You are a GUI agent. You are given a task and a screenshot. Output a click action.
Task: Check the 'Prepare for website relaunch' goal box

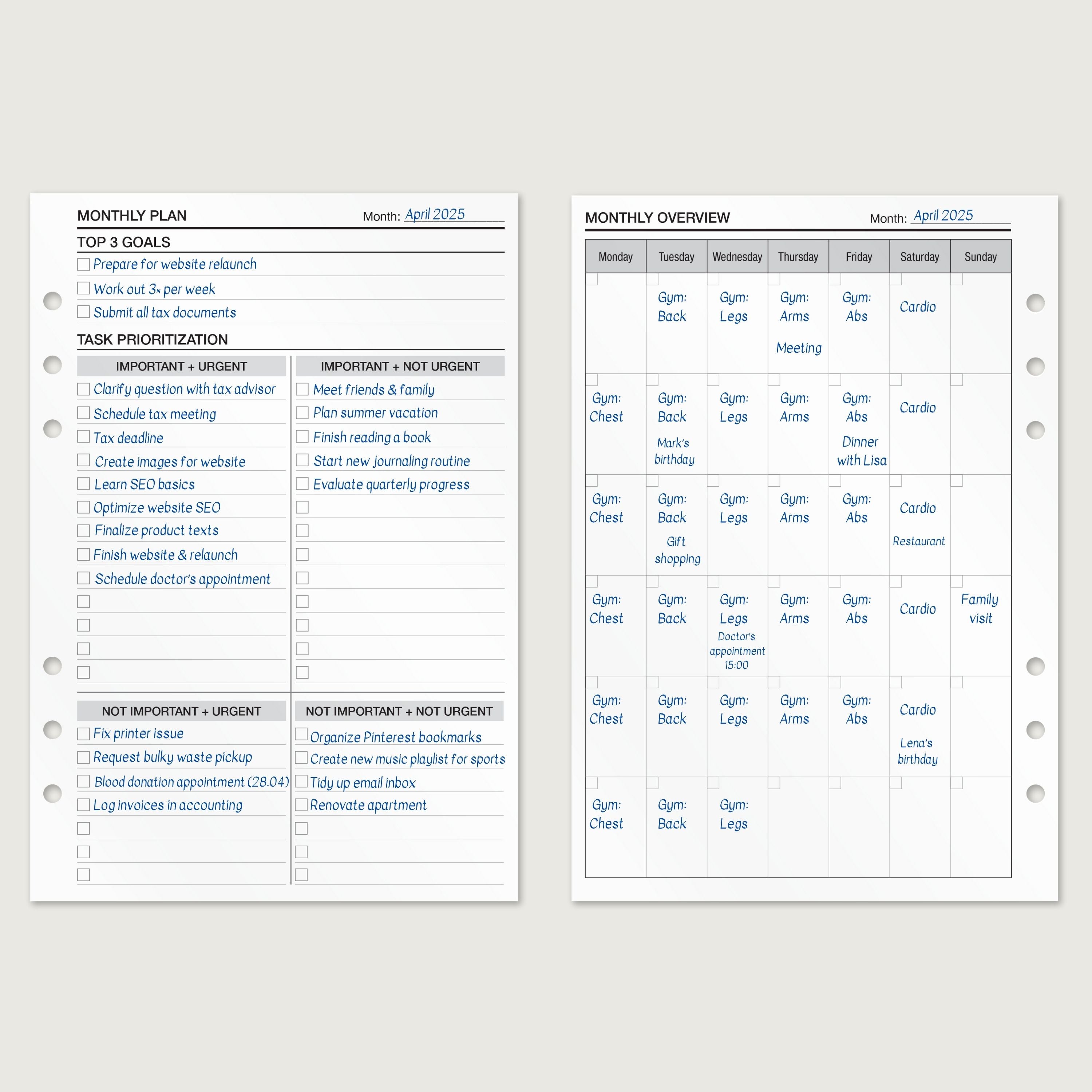(83, 265)
